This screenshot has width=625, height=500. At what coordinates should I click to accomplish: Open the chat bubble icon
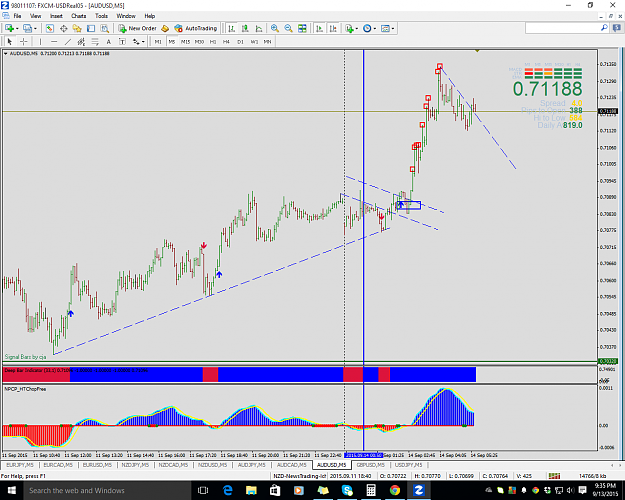click(617, 28)
